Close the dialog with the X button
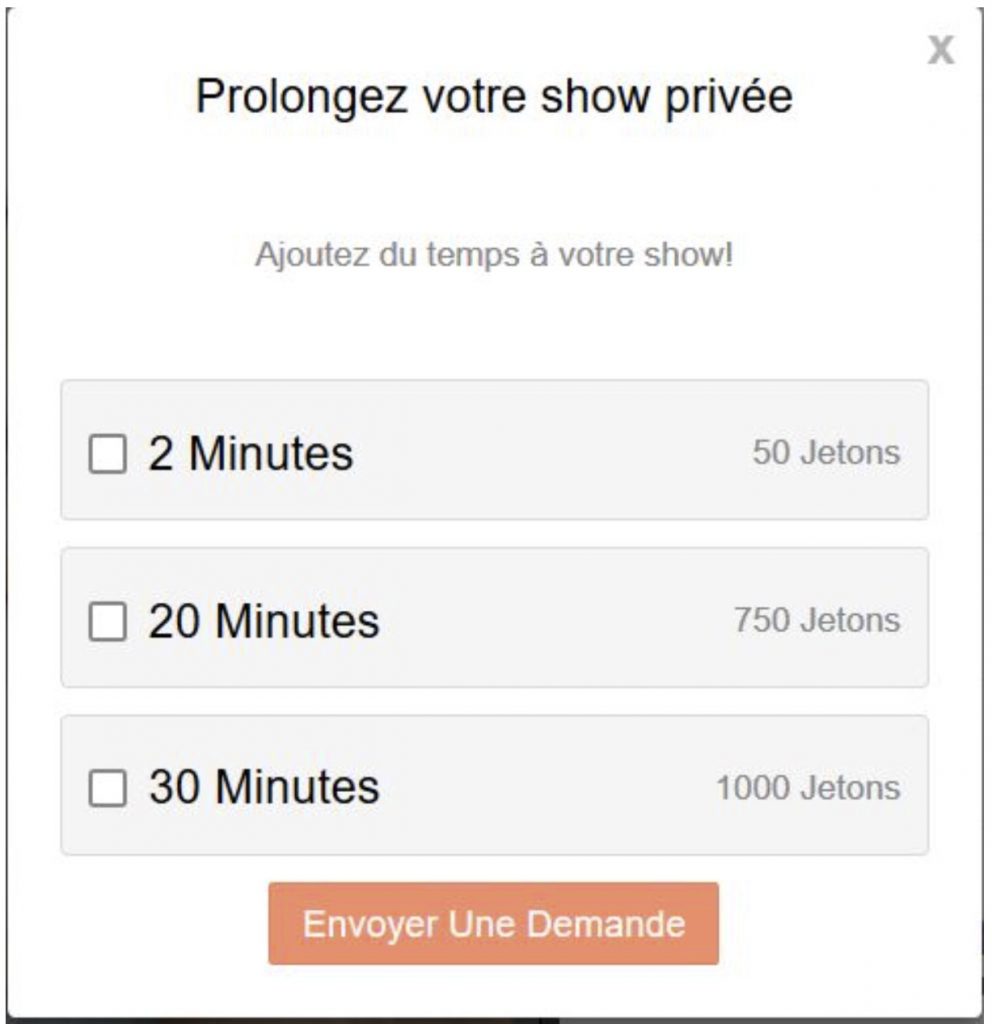Screen dimensions: 992x1024 940,50
